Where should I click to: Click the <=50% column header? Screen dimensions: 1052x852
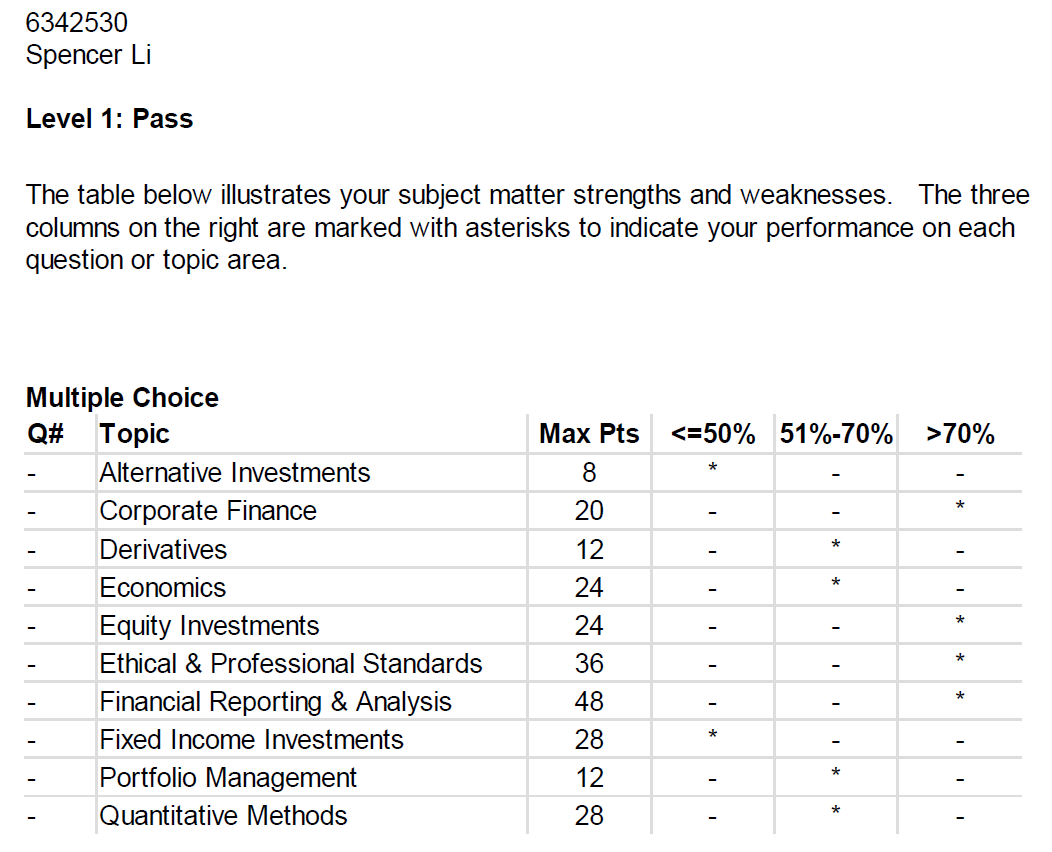coord(712,434)
